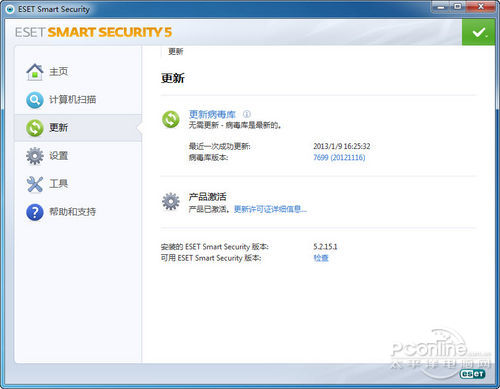Image resolution: width=500 pixels, height=389 pixels.
Task: Click the 产品已激活 status text
Action: point(209,209)
